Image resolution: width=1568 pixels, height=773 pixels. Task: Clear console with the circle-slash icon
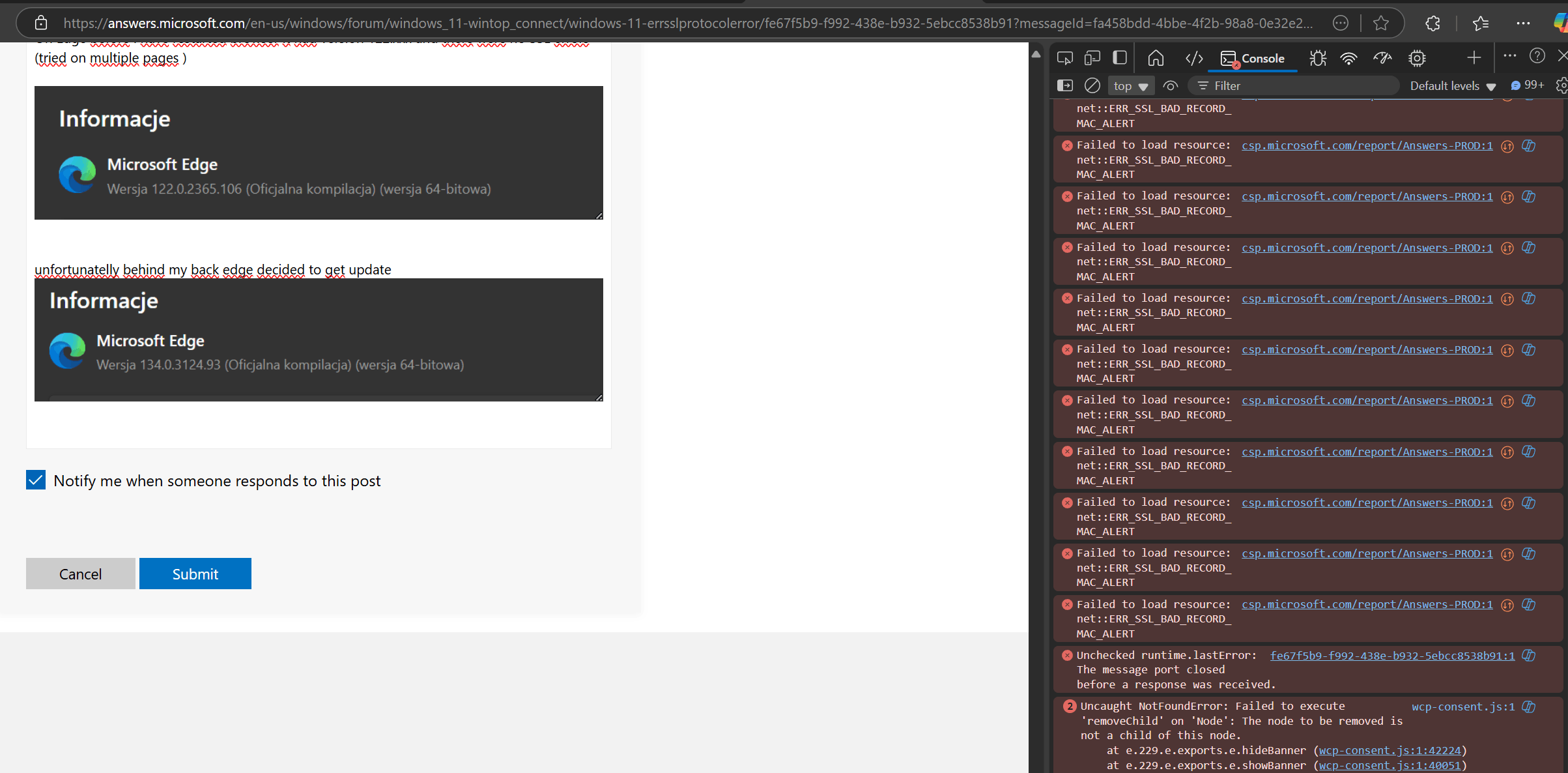tap(1092, 85)
